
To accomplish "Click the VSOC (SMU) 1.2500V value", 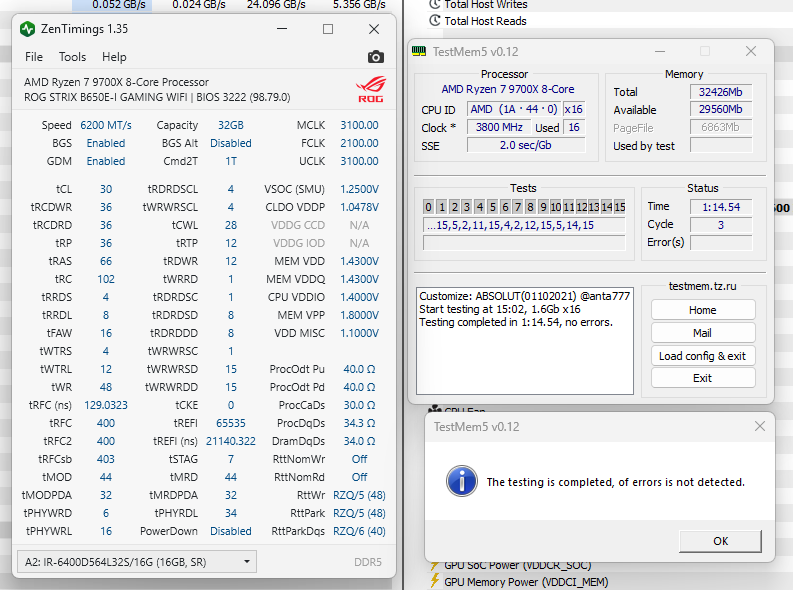I will click(359, 189).
